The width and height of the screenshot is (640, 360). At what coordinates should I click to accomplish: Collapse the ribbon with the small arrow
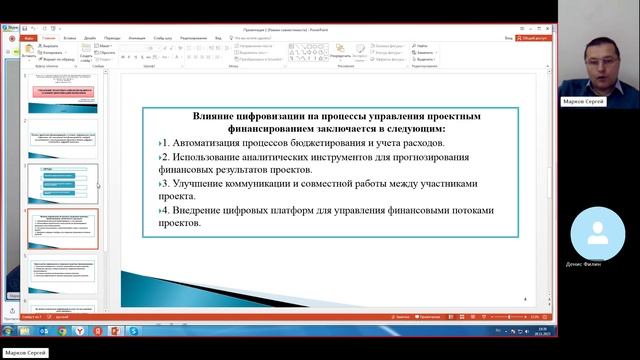(547, 66)
